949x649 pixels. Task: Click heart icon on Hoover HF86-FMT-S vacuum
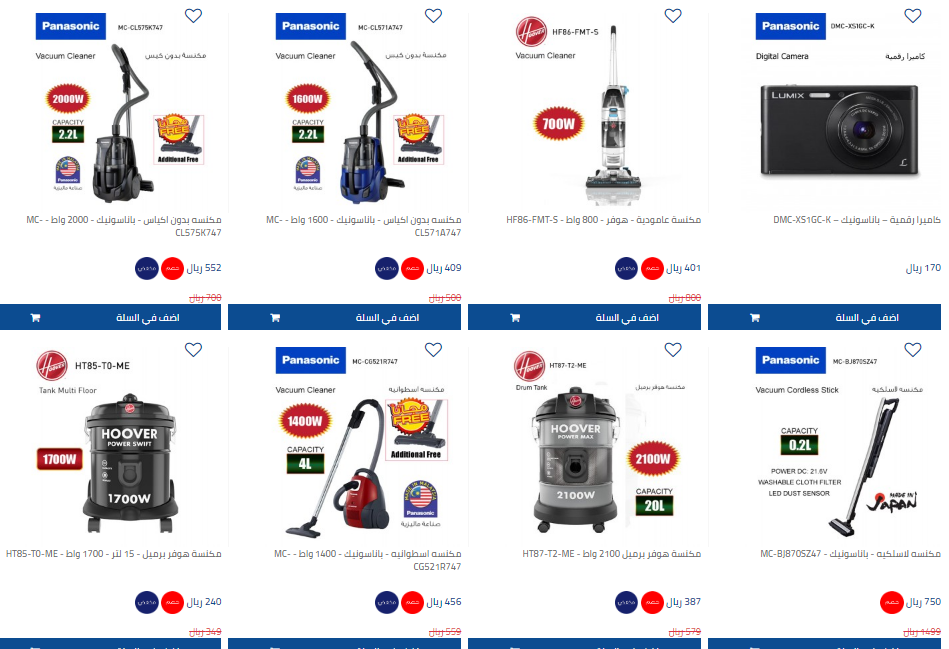point(673,16)
